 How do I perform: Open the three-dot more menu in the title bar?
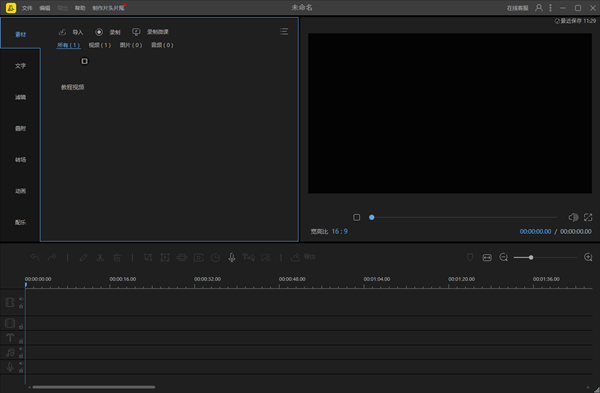click(x=551, y=8)
